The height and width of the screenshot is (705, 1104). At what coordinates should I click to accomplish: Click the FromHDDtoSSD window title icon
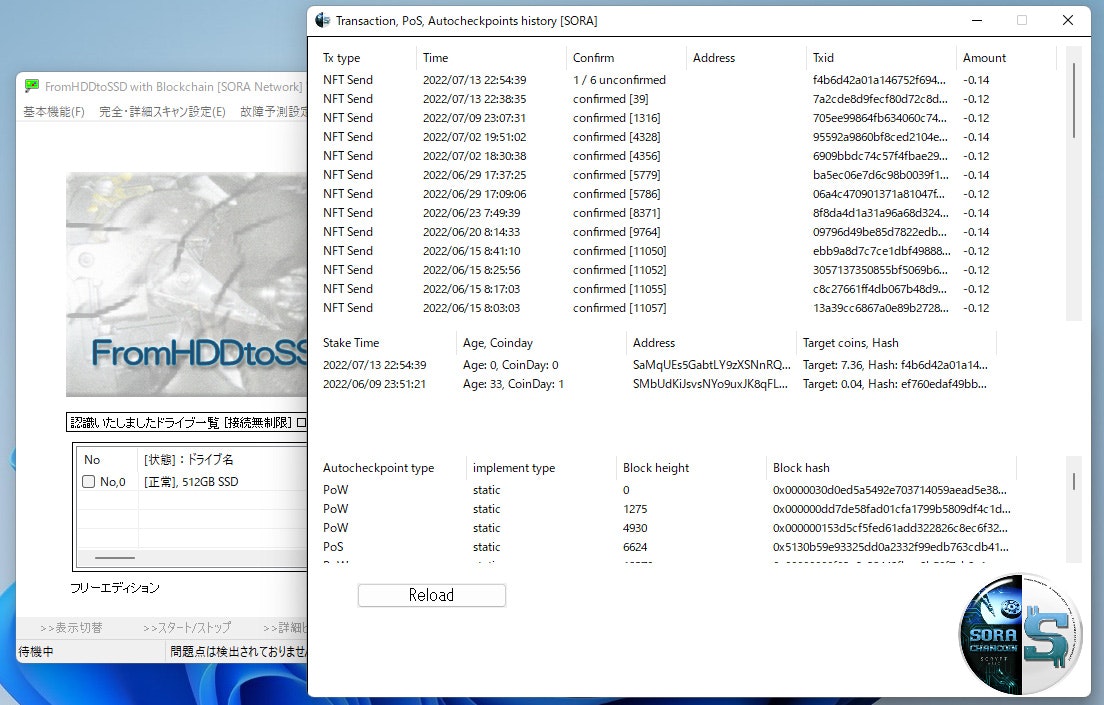click(x=32, y=86)
